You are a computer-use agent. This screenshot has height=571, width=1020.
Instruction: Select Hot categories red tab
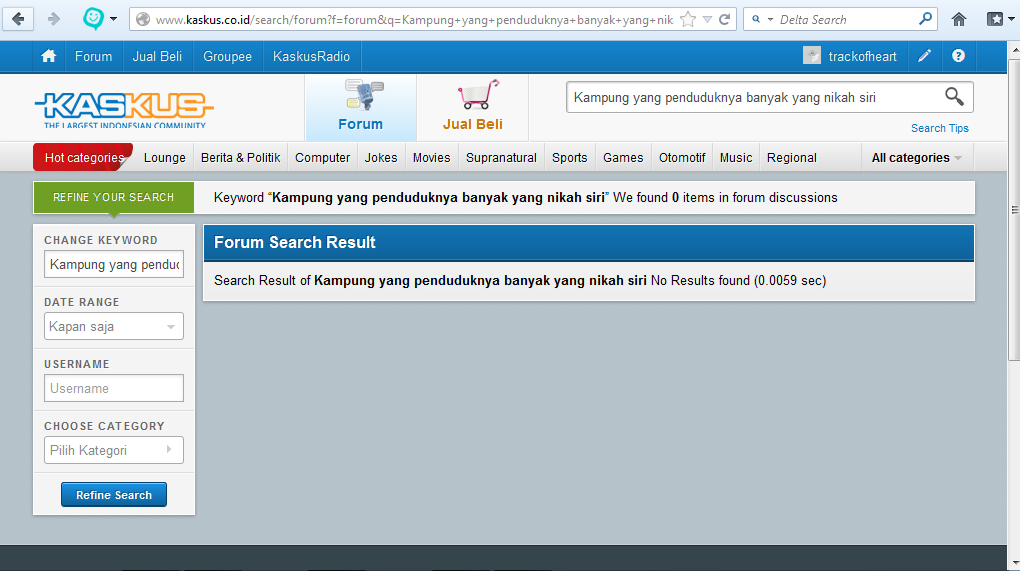click(x=83, y=157)
